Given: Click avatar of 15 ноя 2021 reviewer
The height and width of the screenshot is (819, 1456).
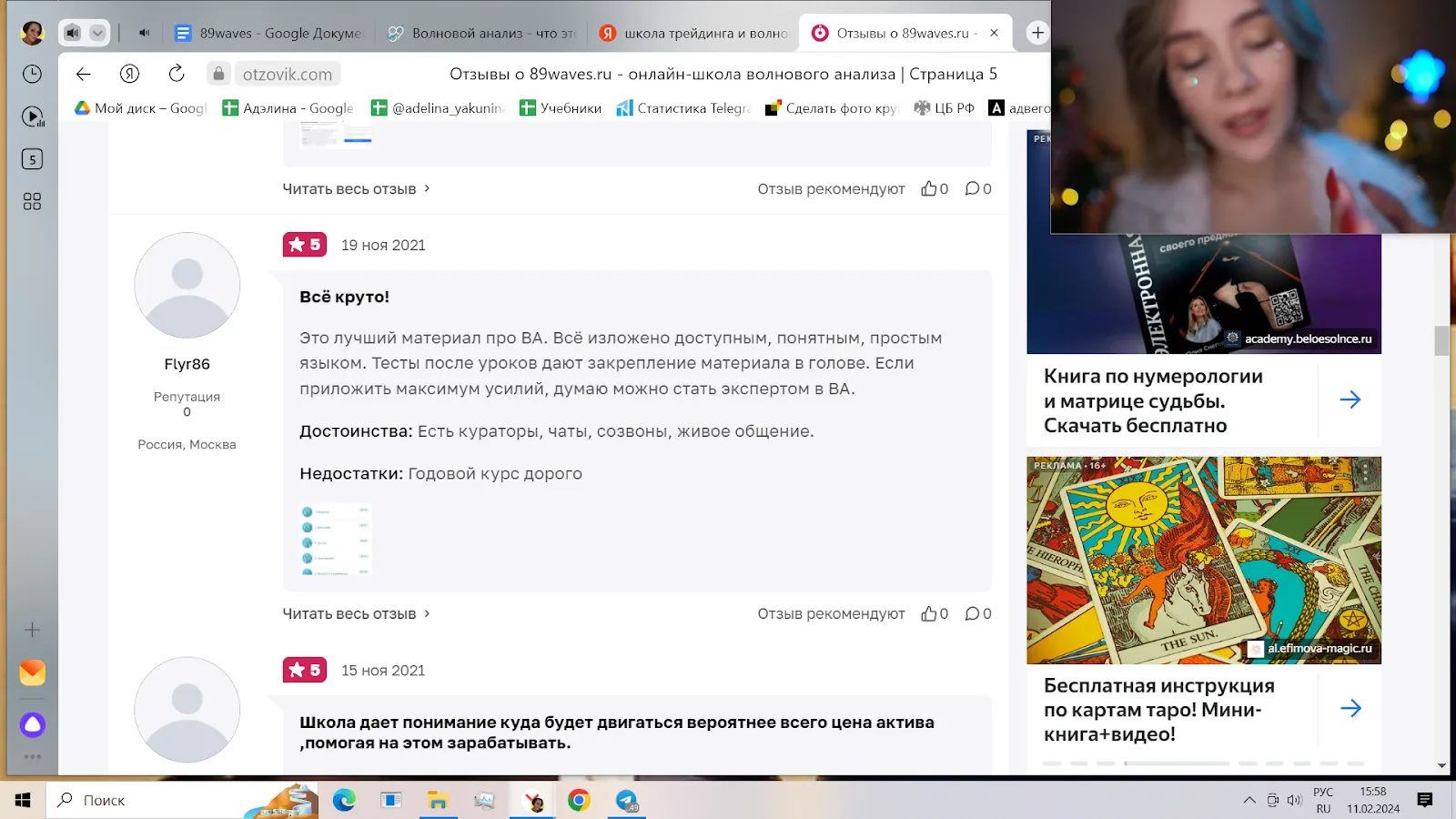Looking at the screenshot, I should coord(187,710).
